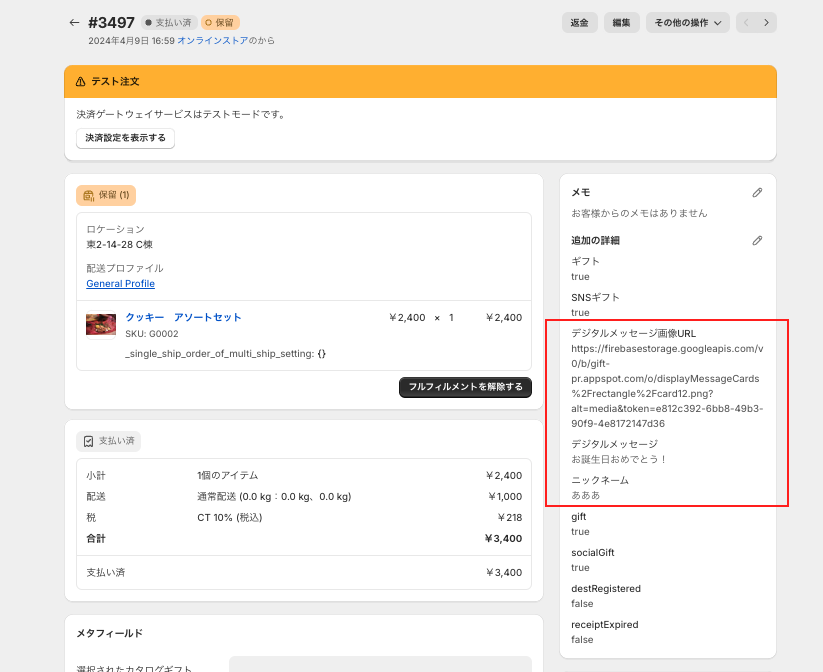Click the 支払い済 card badge icon
The height and width of the screenshot is (672, 823).
click(x=89, y=441)
